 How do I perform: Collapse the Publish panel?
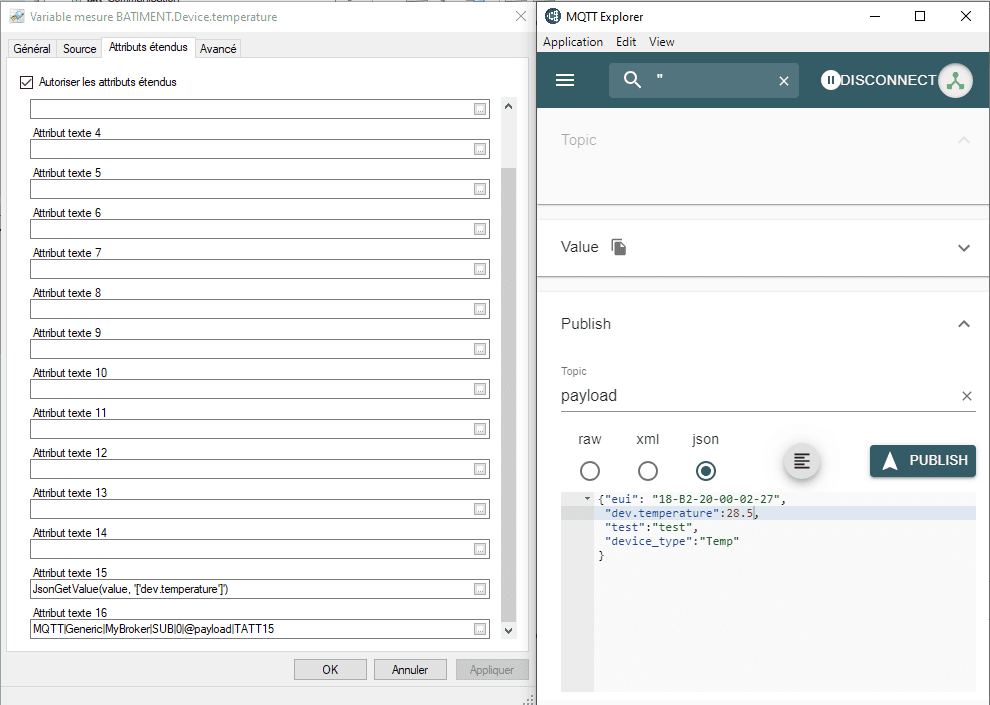pyautogui.click(x=964, y=324)
